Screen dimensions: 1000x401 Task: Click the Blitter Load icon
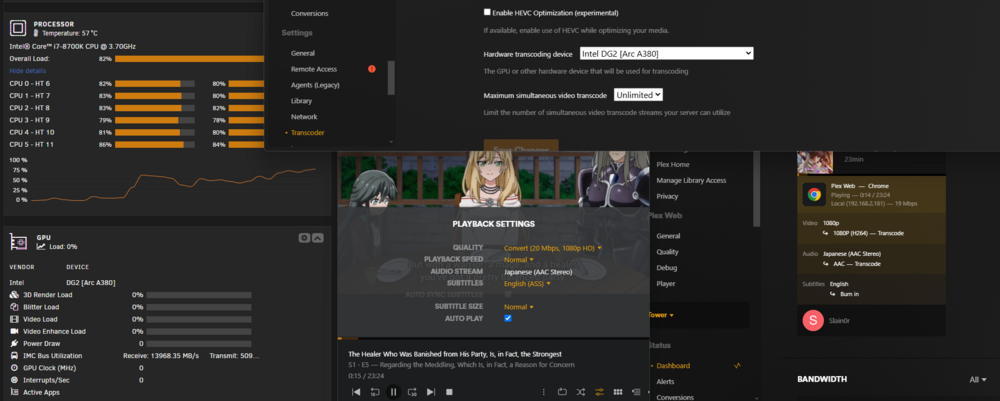(14, 307)
